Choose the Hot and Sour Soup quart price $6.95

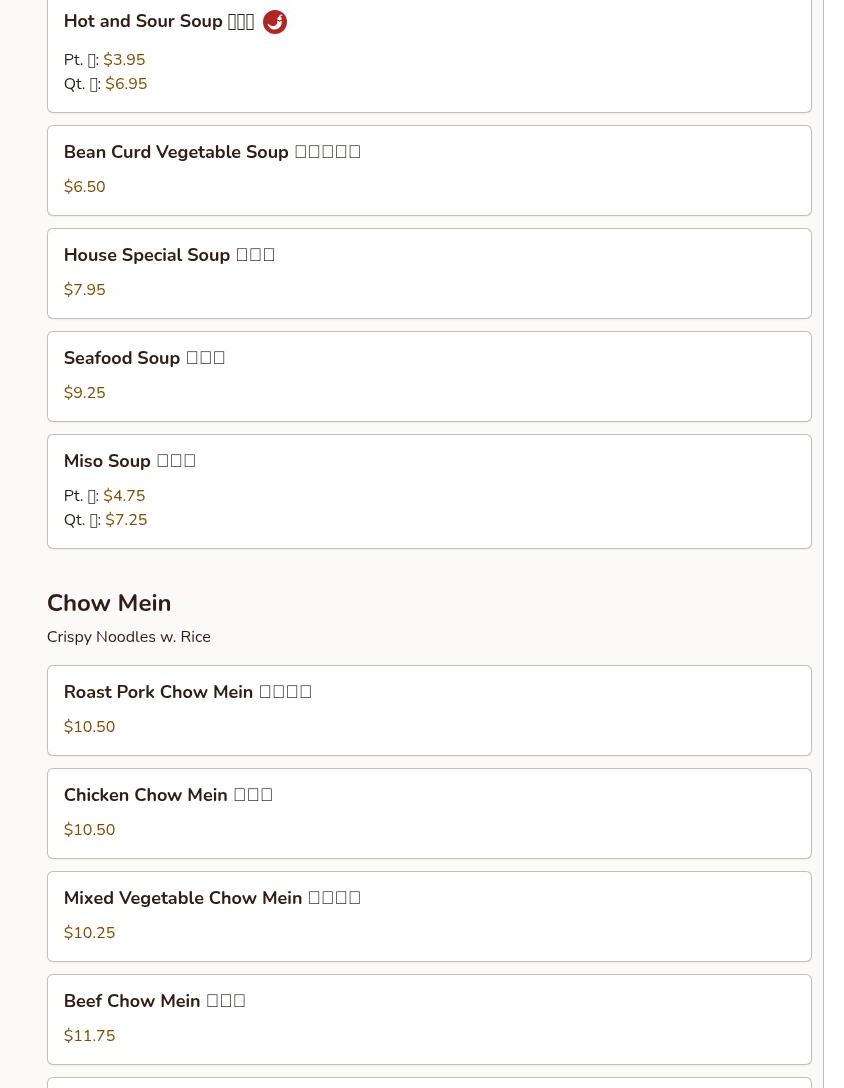(x=126, y=84)
